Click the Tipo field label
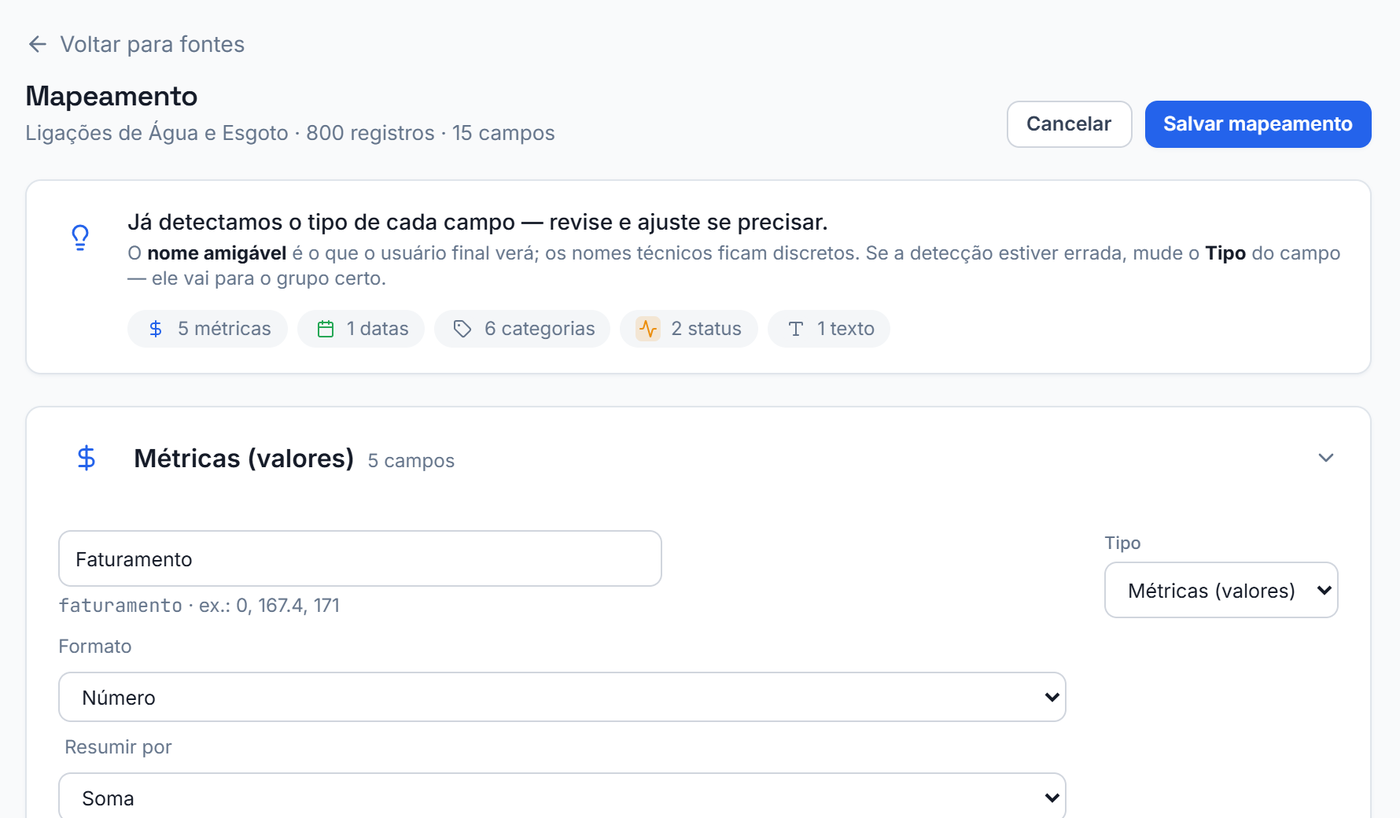Viewport: 1400px width, 818px height. pyautogui.click(x=1122, y=543)
